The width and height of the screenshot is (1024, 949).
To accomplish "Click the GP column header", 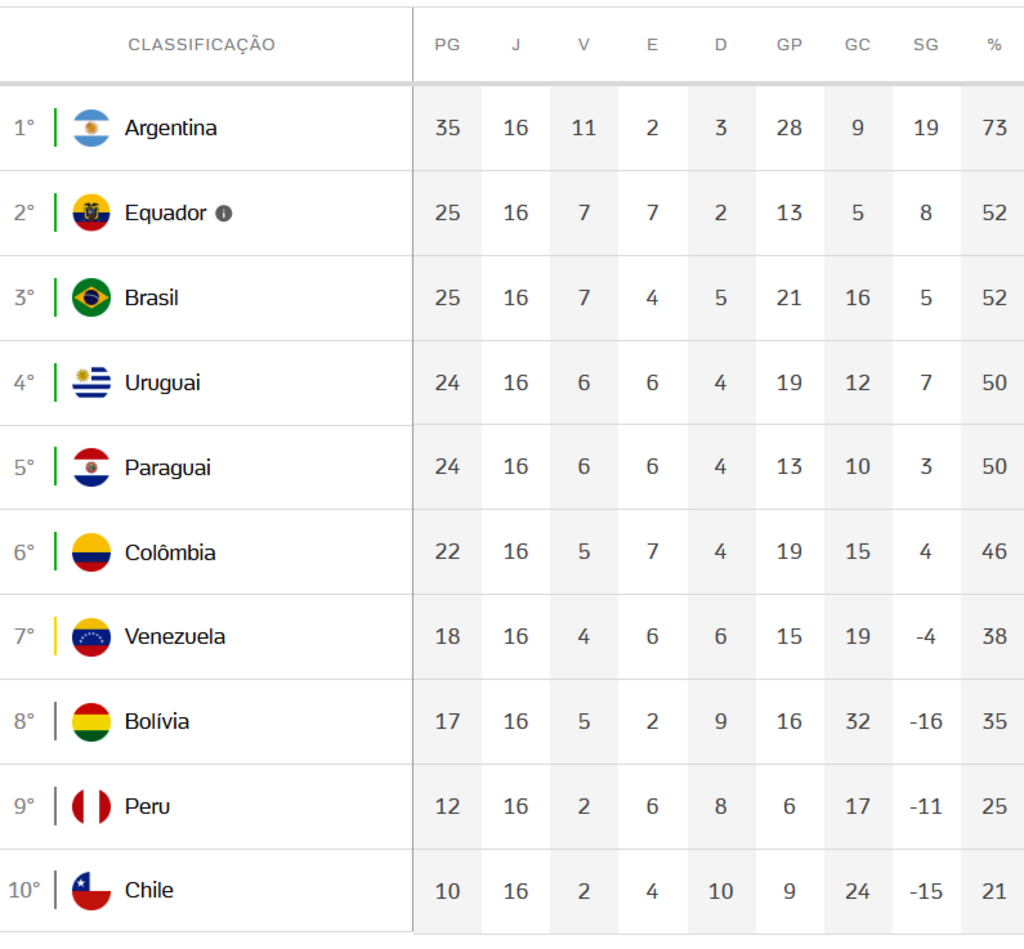I will (789, 44).
